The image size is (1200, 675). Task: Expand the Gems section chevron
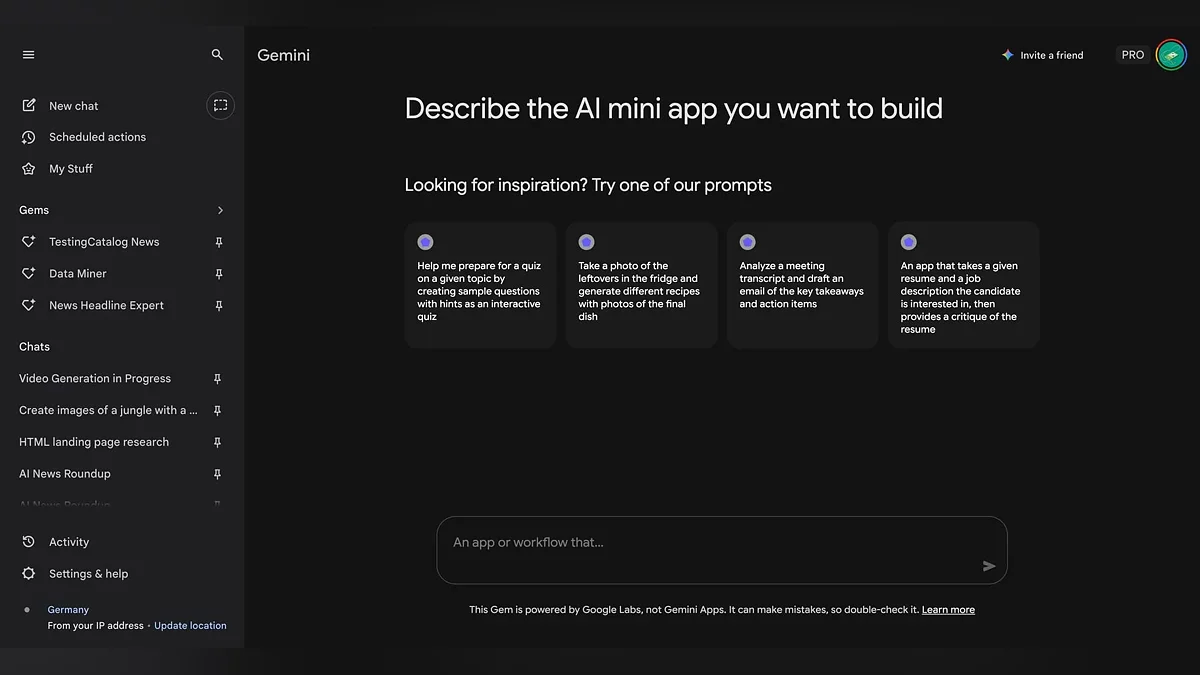point(220,210)
